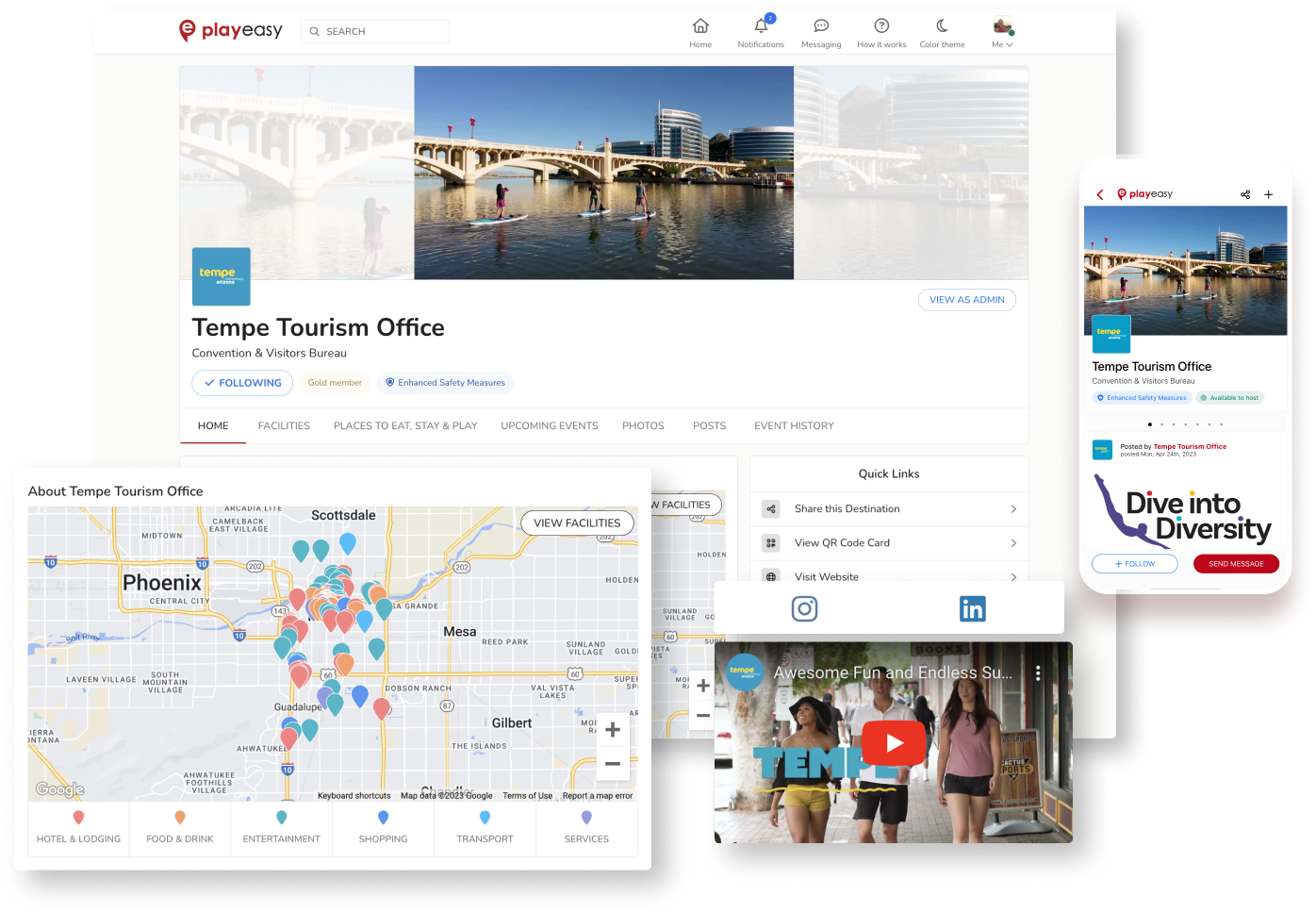Image resolution: width=1316 pixels, height=913 pixels.
Task: Click the mobile Playeasy logo
Action: [1144, 194]
